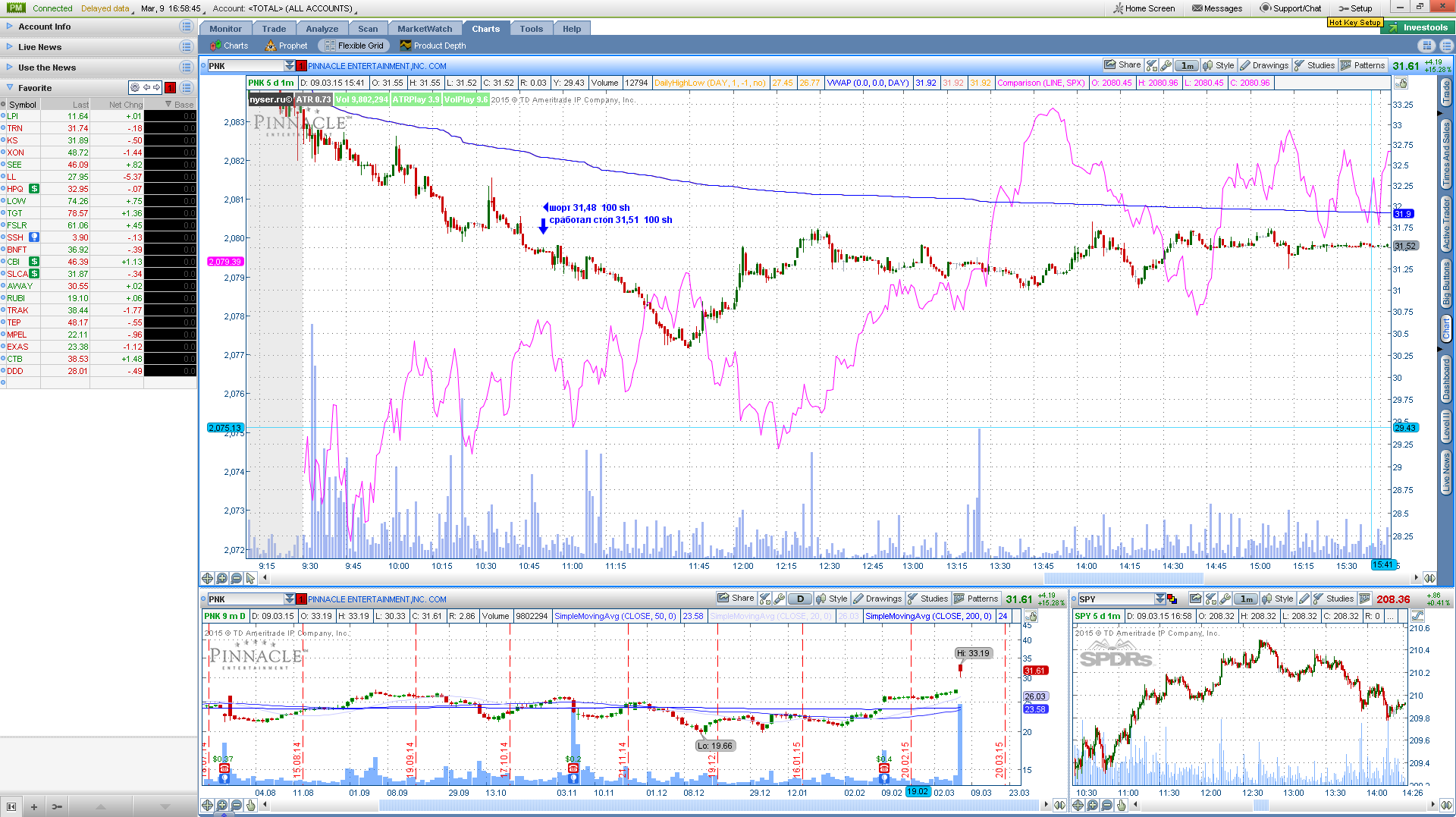
Task: Open the Level II side tab
Action: [1446, 426]
